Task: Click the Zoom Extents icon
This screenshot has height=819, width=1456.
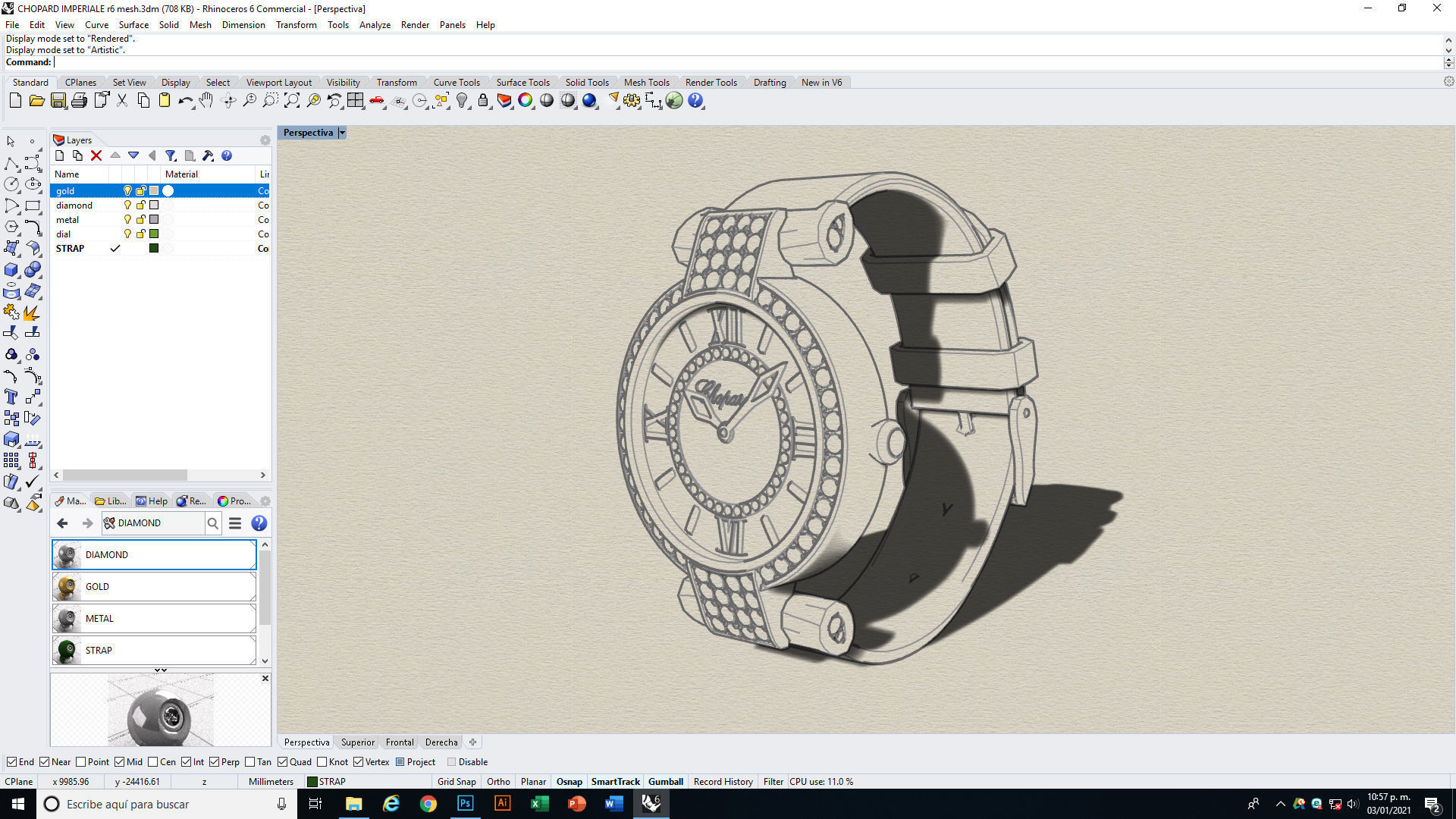Action: coord(292,100)
